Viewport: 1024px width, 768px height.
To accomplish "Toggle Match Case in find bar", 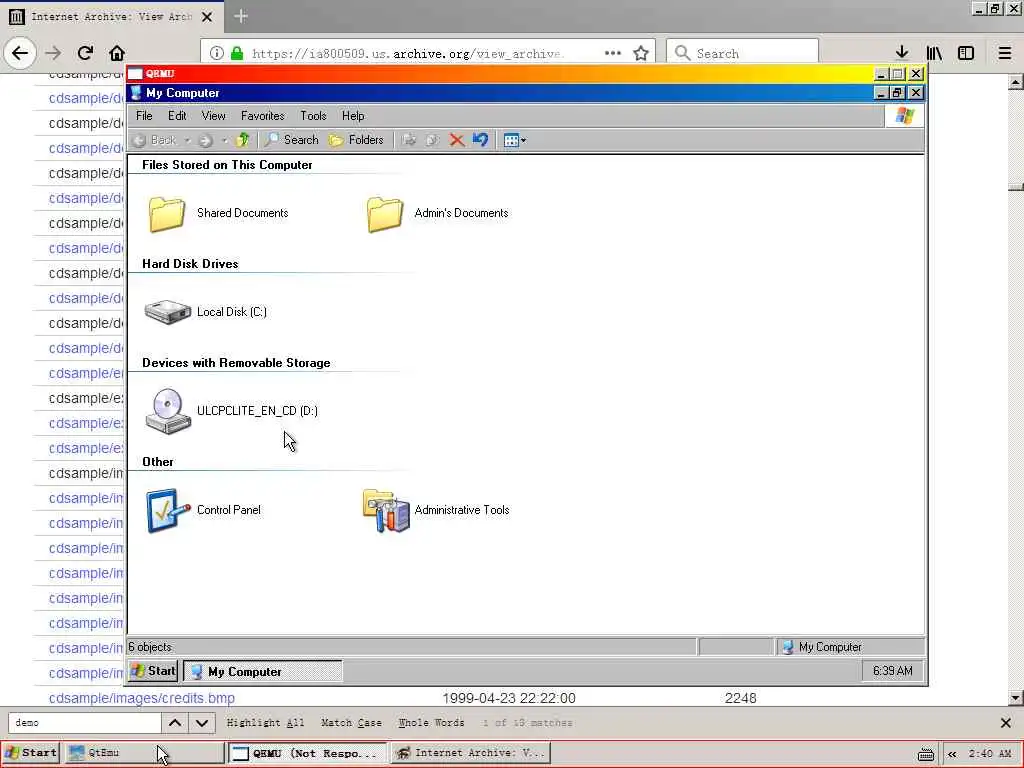I will [x=351, y=723].
